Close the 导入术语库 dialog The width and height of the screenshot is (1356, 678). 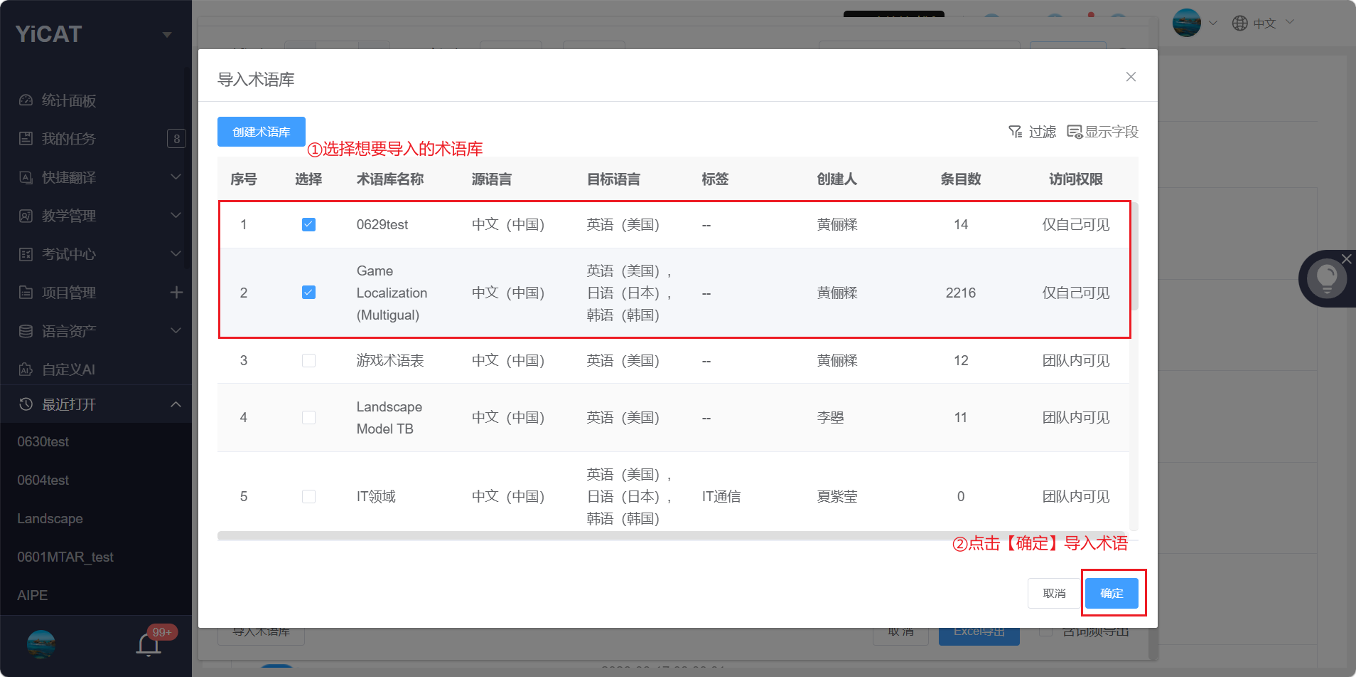point(1131,76)
